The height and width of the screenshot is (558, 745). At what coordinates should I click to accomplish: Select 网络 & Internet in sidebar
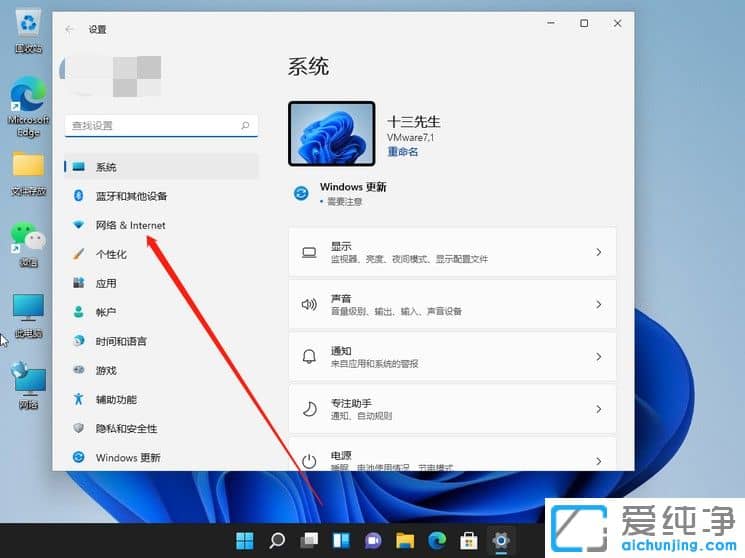point(131,225)
